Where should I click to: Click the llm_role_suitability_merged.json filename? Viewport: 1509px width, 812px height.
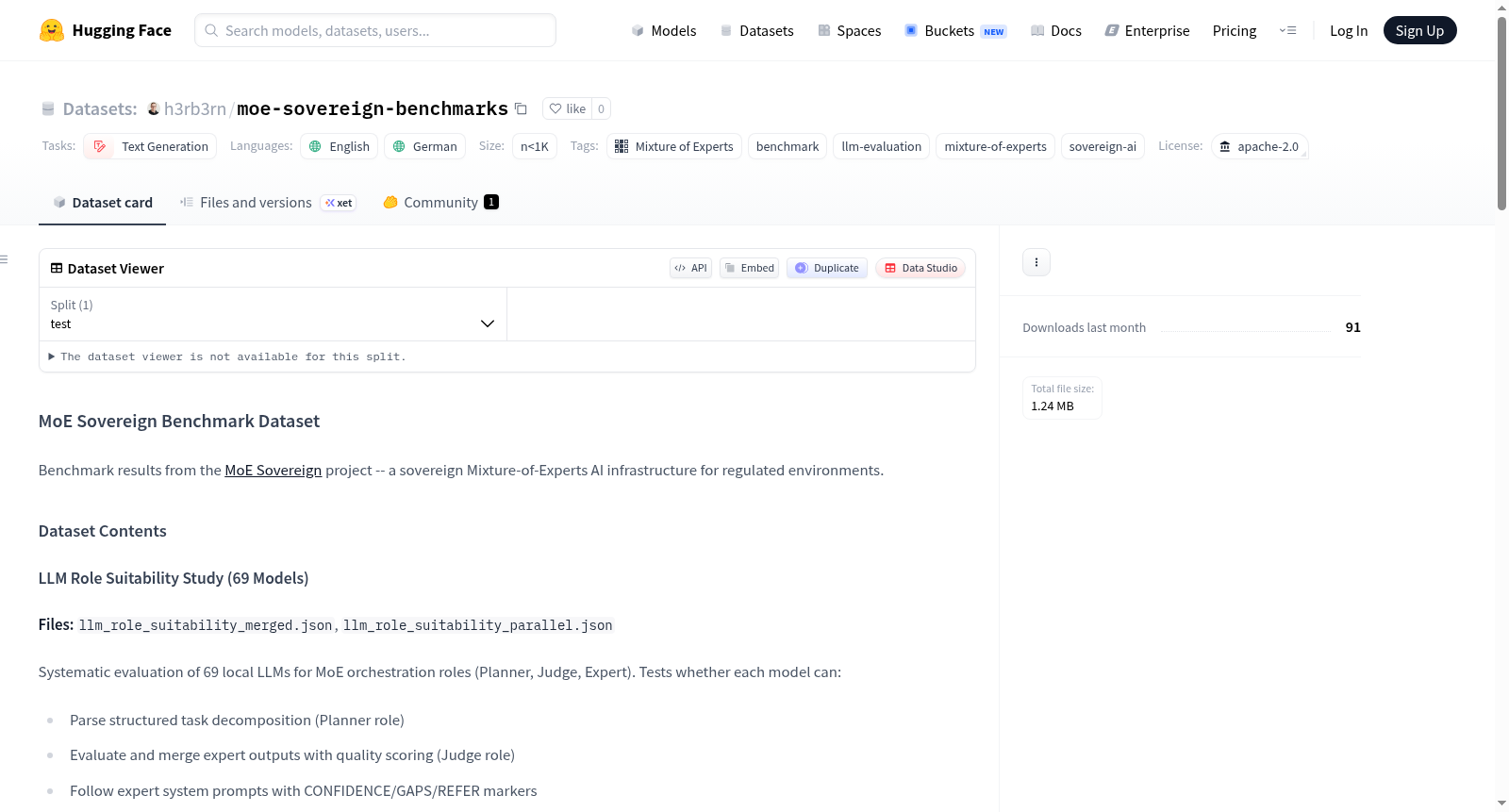[x=206, y=625]
